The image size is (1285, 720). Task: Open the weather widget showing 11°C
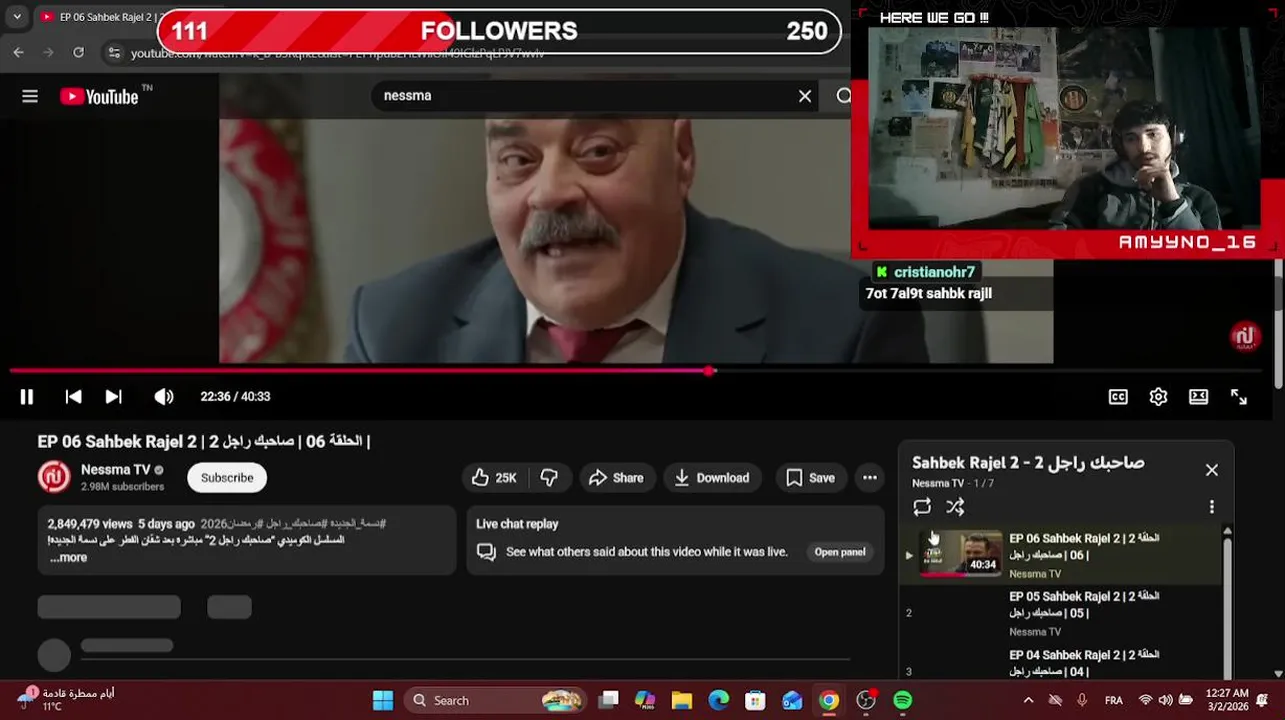pyautogui.click(x=65, y=700)
